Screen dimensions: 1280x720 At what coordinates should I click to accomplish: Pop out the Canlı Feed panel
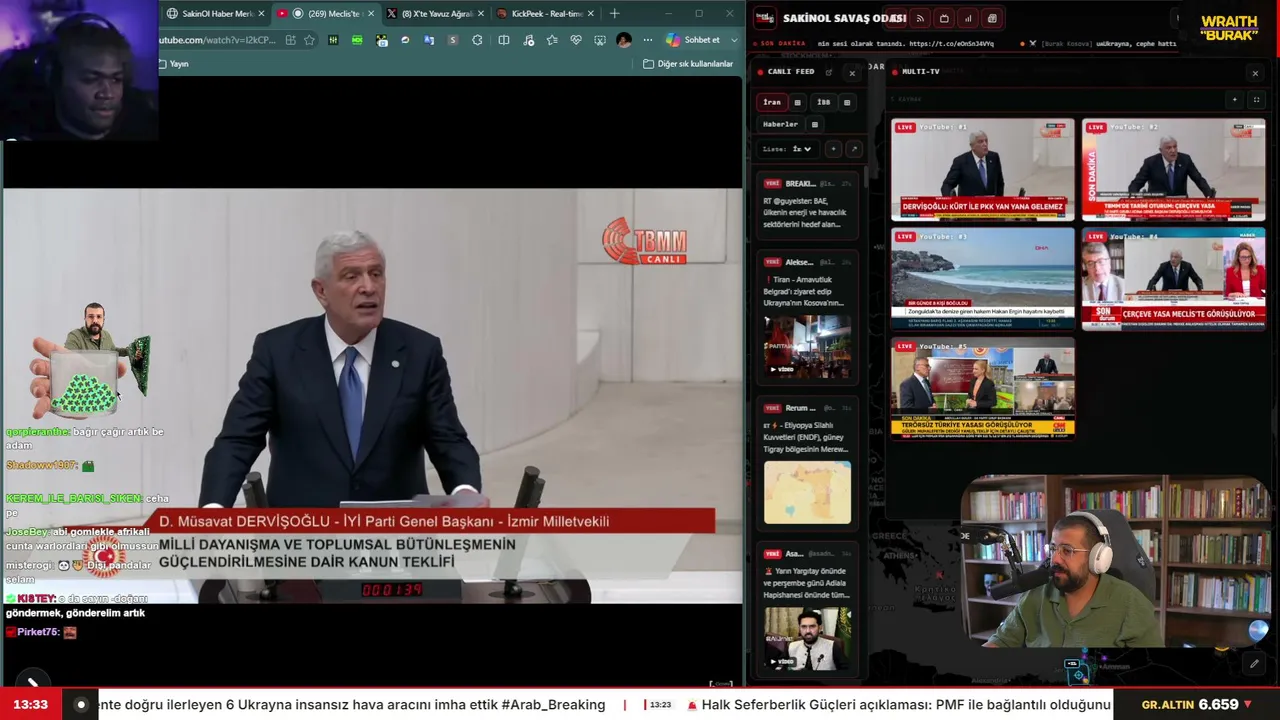pyautogui.click(x=829, y=72)
